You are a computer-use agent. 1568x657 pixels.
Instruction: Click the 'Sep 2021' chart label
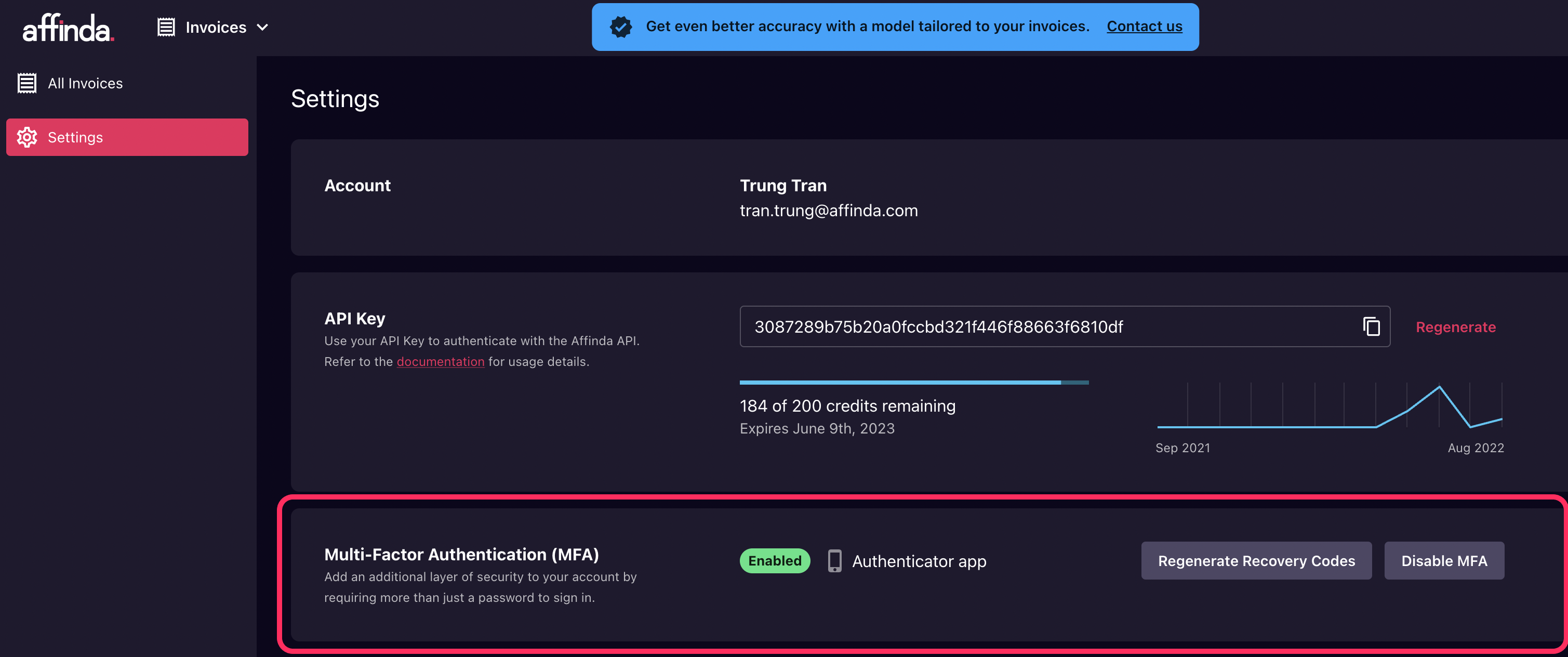click(x=1182, y=448)
